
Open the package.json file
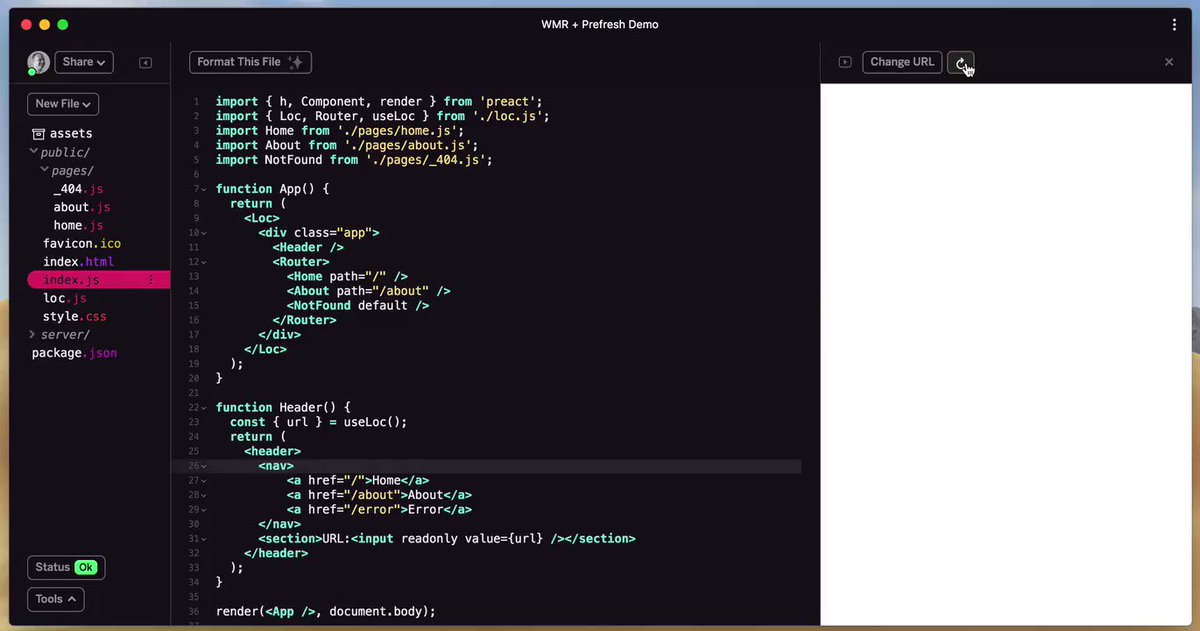(x=74, y=353)
